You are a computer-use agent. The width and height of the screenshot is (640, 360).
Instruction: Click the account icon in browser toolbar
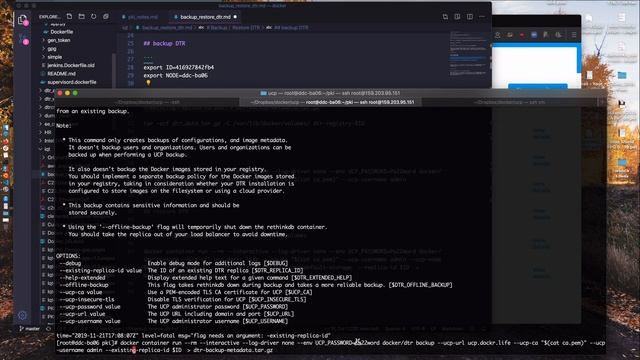(x=498, y=35)
